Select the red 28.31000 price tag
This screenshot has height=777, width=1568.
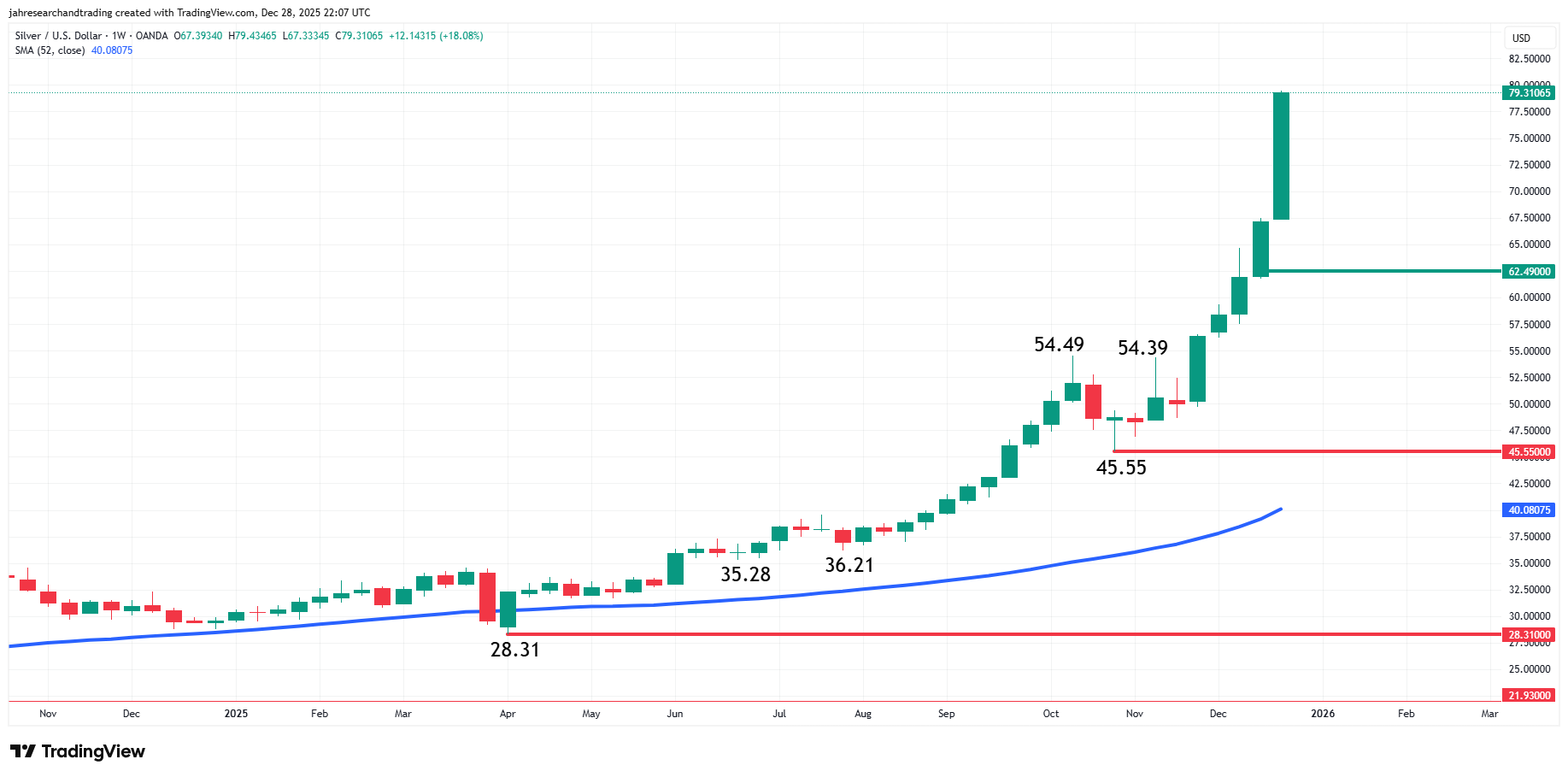[1529, 635]
